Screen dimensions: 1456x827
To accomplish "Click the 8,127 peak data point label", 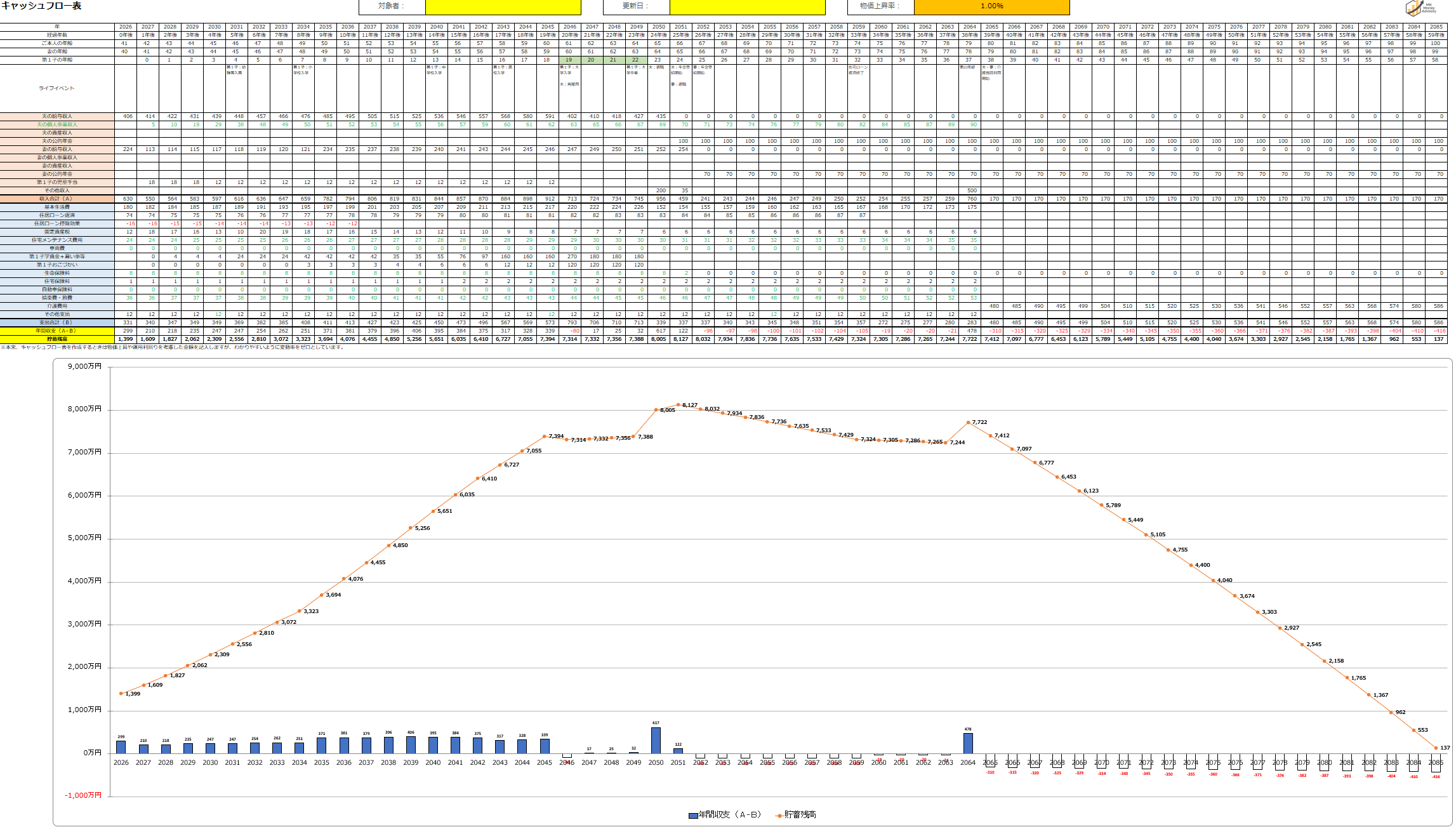I will tap(689, 405).
